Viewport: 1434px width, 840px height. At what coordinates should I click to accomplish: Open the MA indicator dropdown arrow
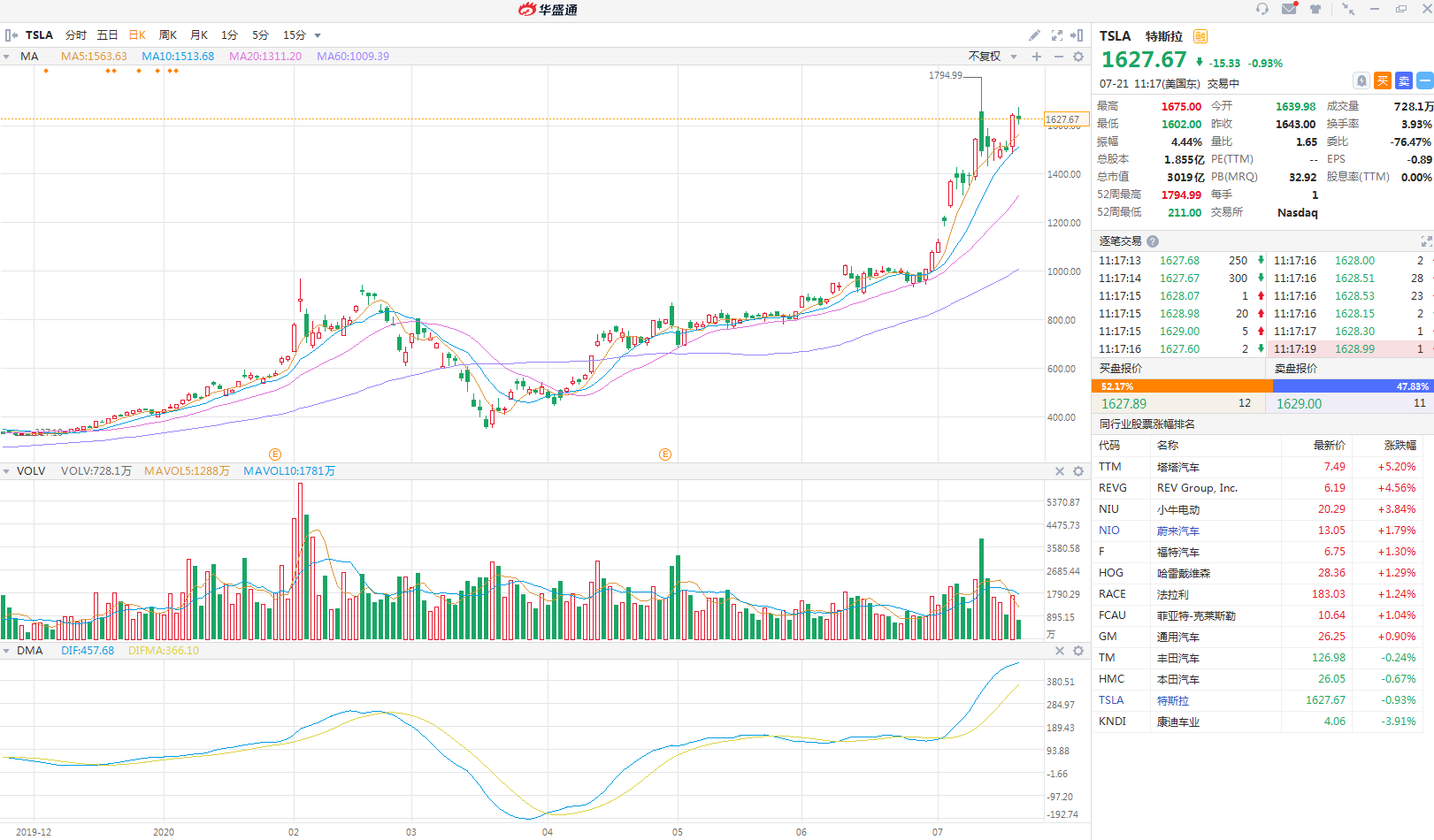[x=6, y=57]
